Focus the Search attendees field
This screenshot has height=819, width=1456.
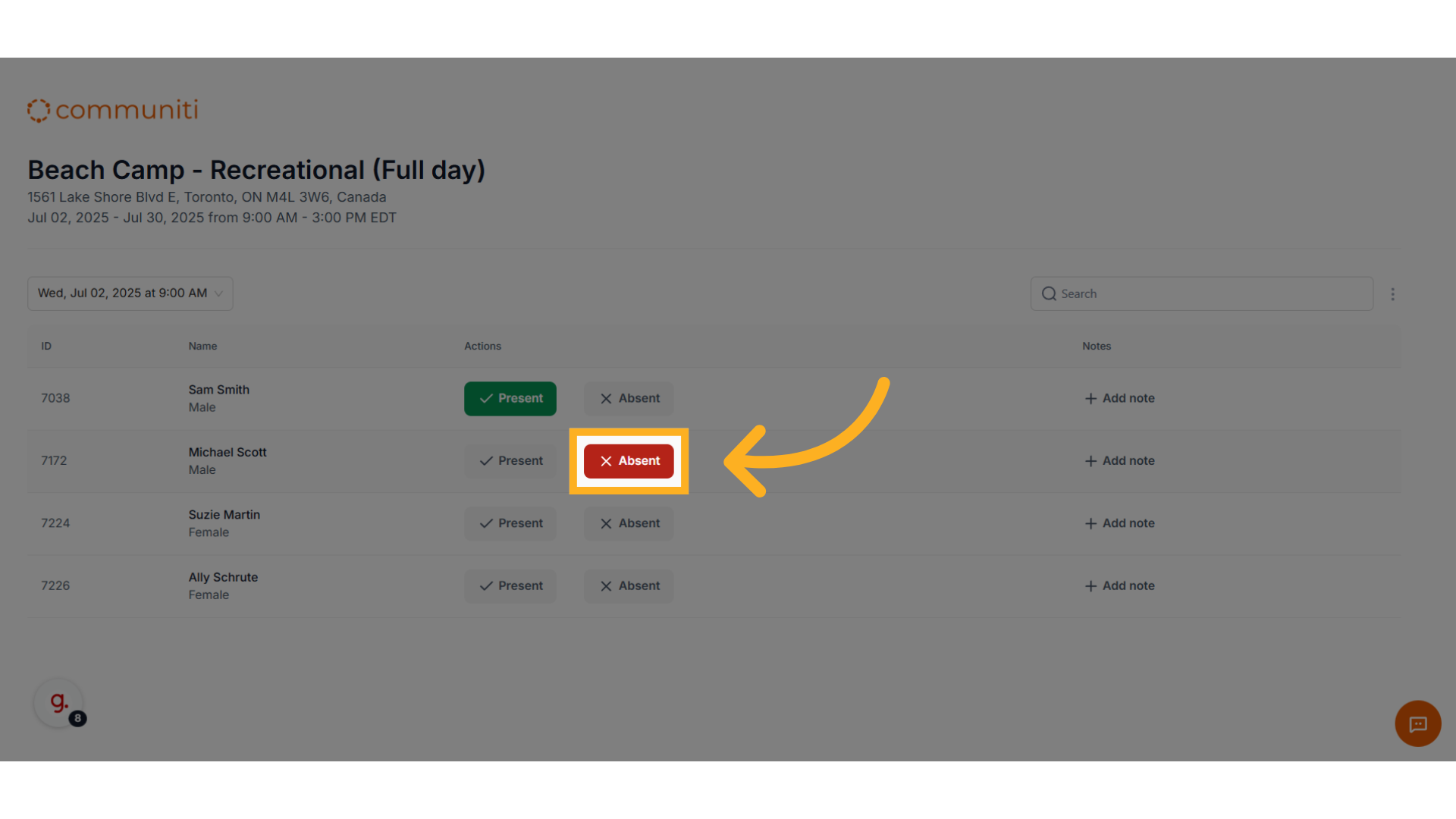(1201, 293)
